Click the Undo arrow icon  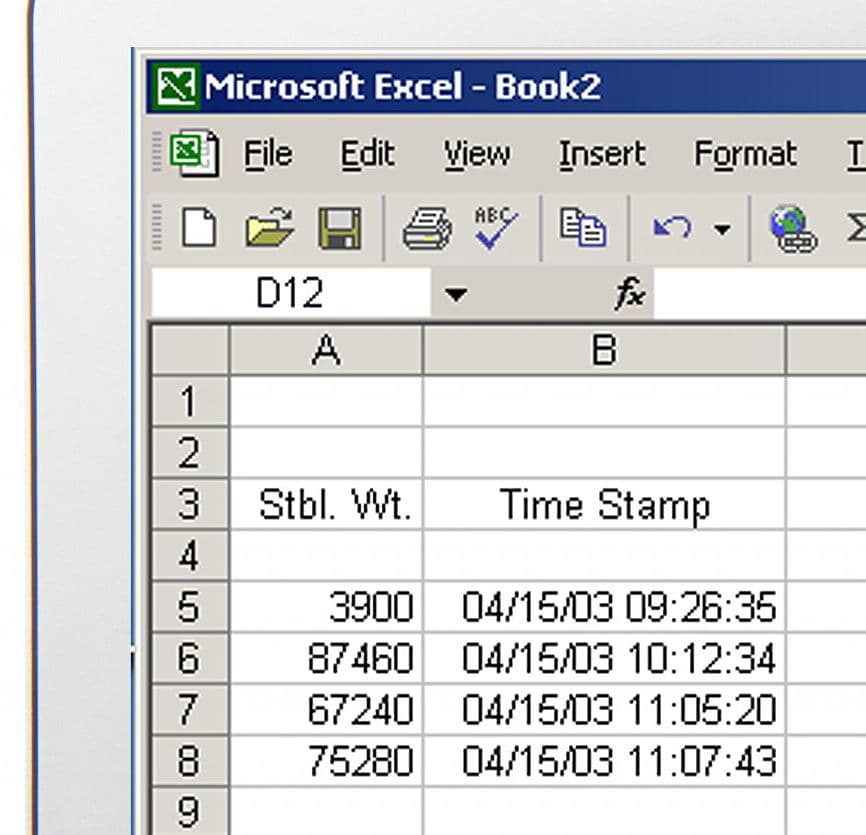point(672,229)
